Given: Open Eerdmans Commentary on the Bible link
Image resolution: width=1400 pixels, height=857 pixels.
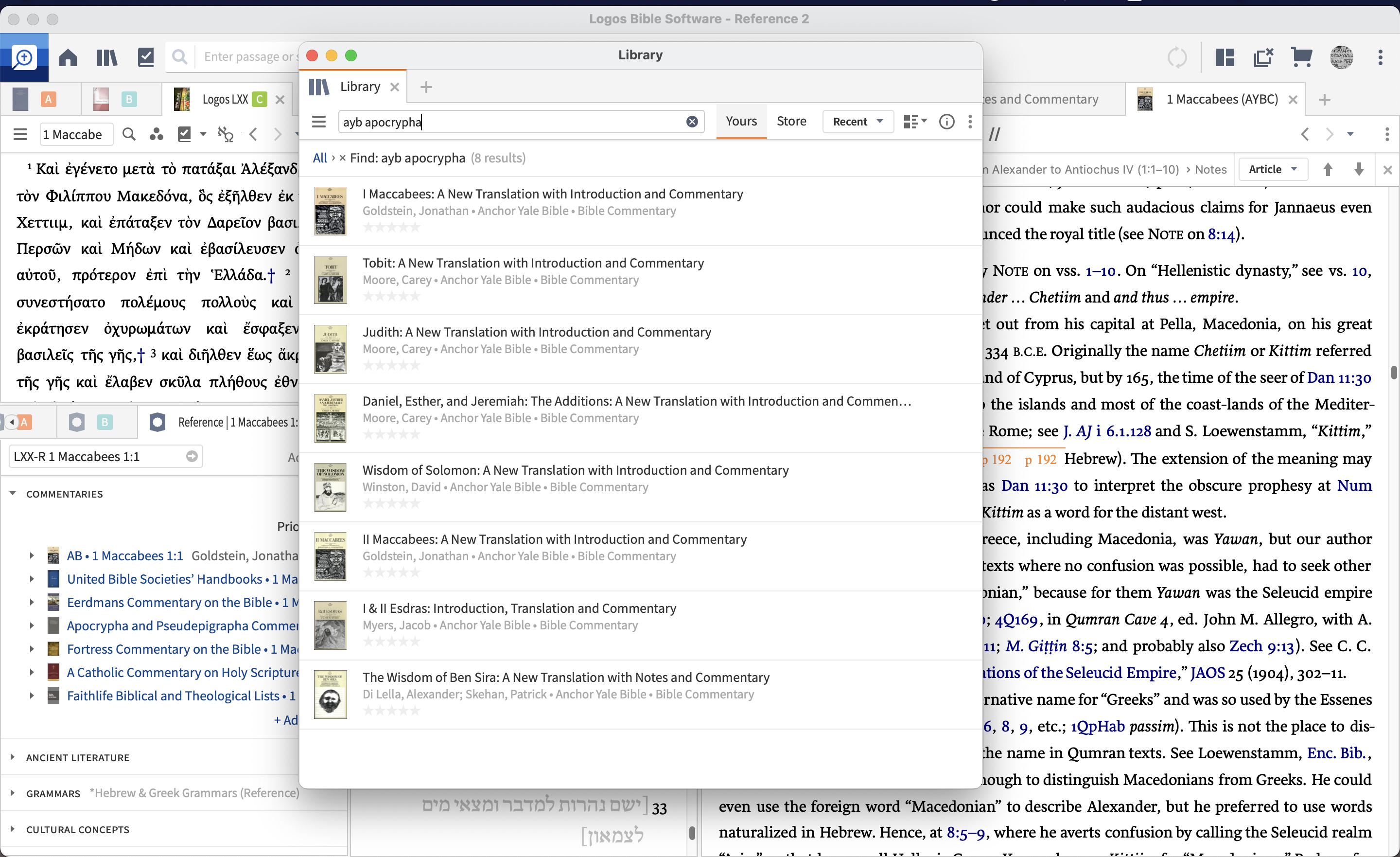Looking at the screenshot, I should pyautogui.click(x=182, y=602).
